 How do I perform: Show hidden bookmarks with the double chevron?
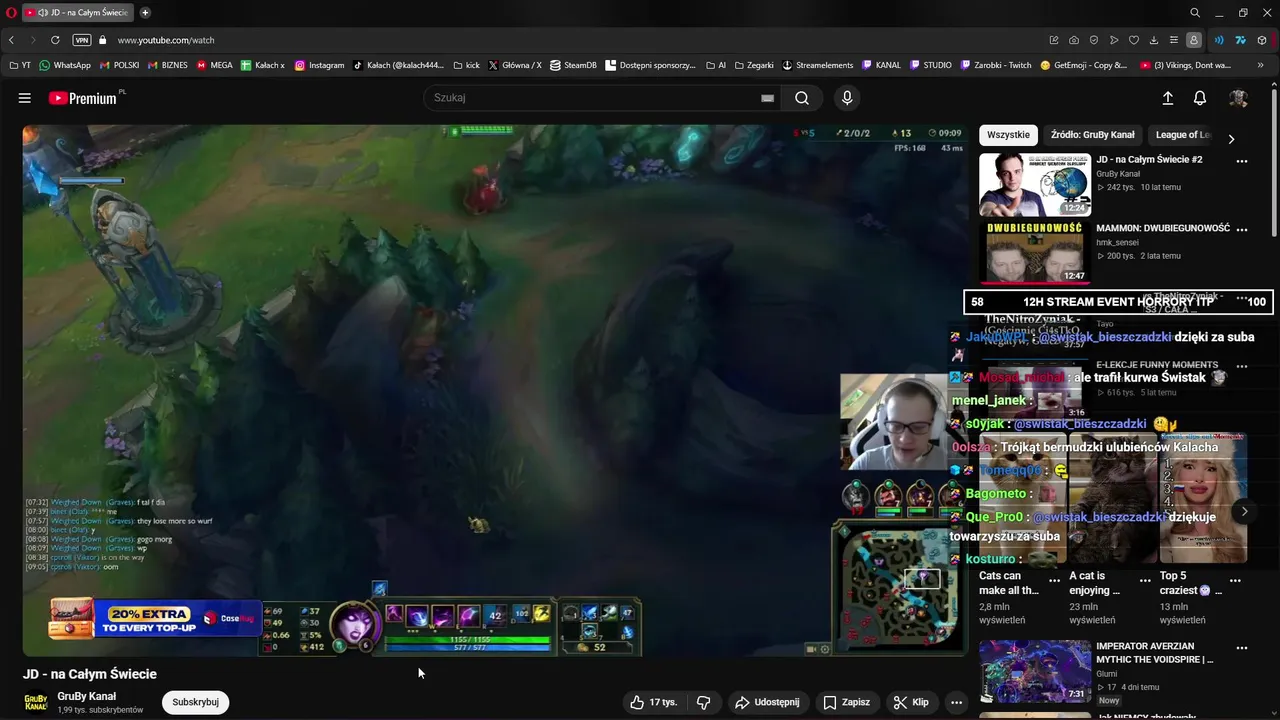coord(1260,65)
